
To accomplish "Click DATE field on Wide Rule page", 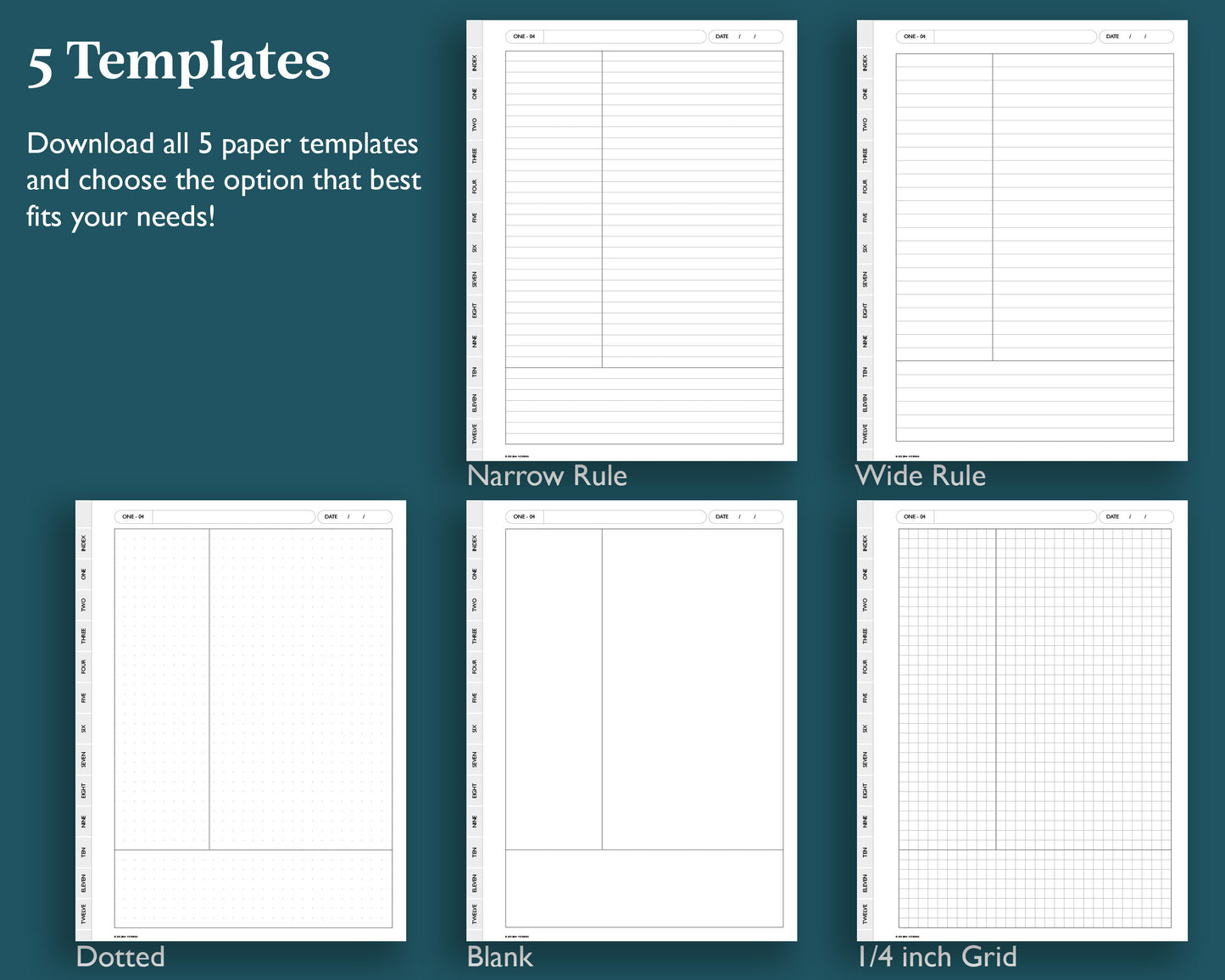I will click(1136, 36).
